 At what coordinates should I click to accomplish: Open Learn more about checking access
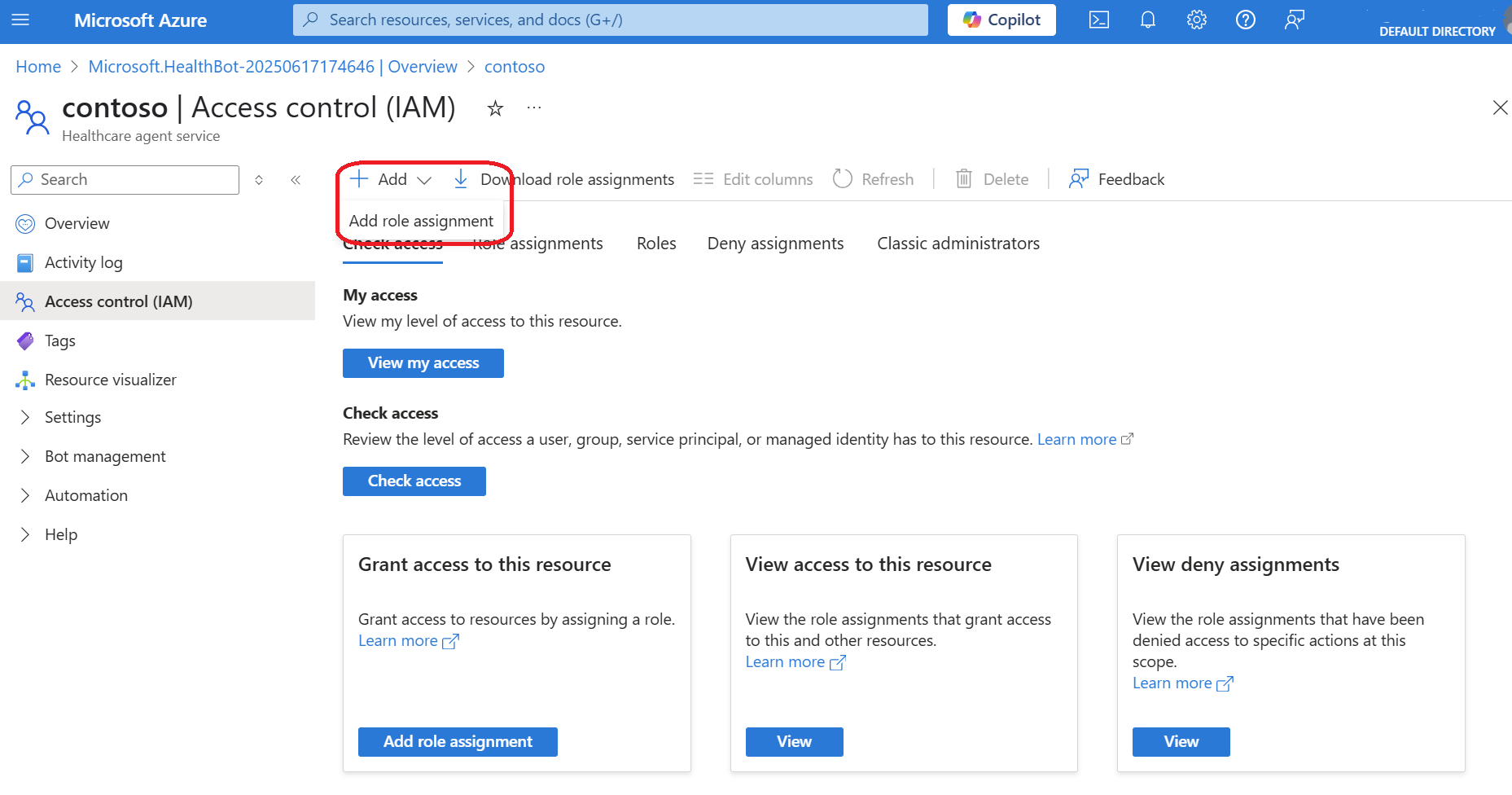point(1077,439)
